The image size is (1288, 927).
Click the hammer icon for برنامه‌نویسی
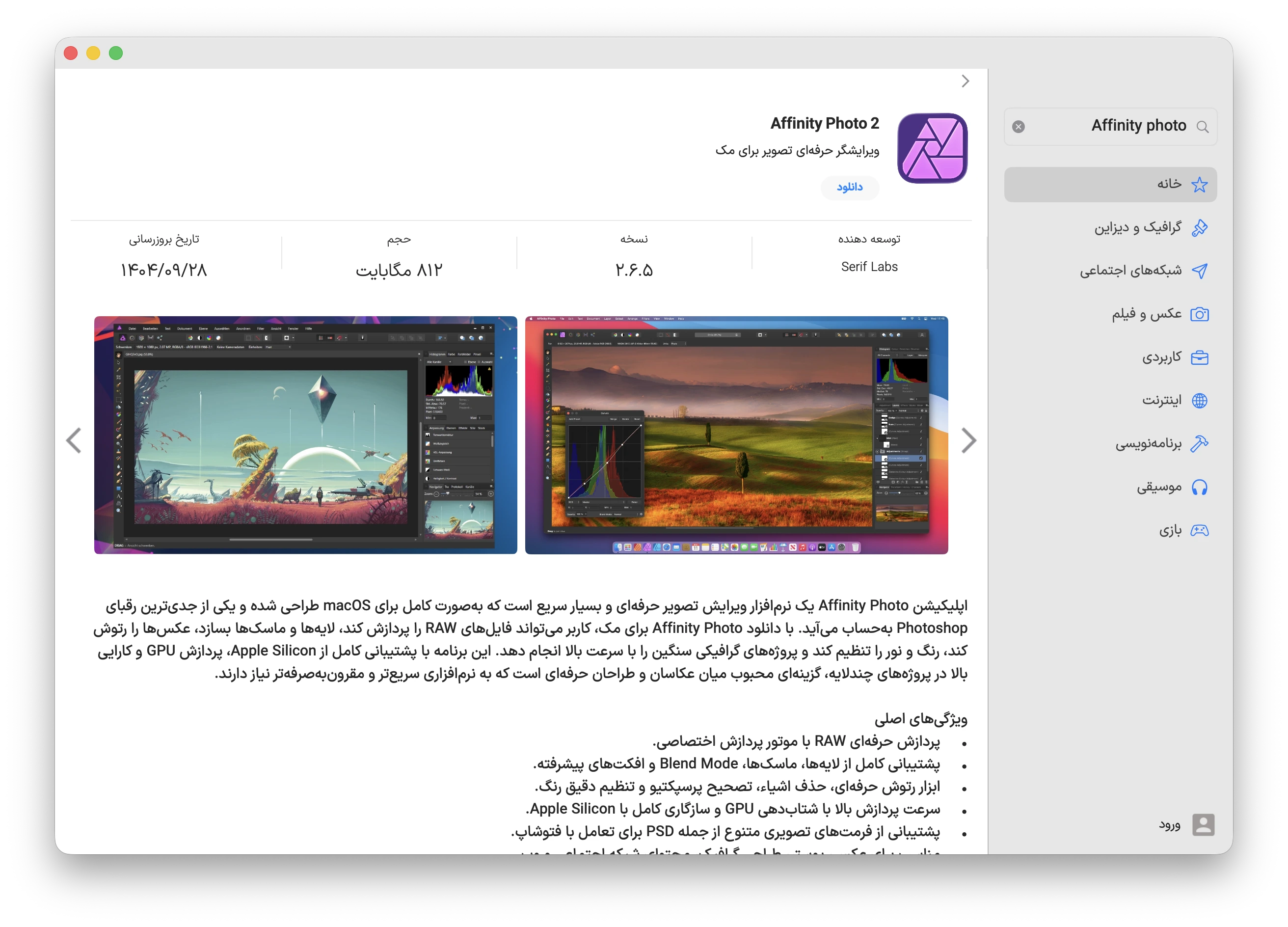(1201, 444)
